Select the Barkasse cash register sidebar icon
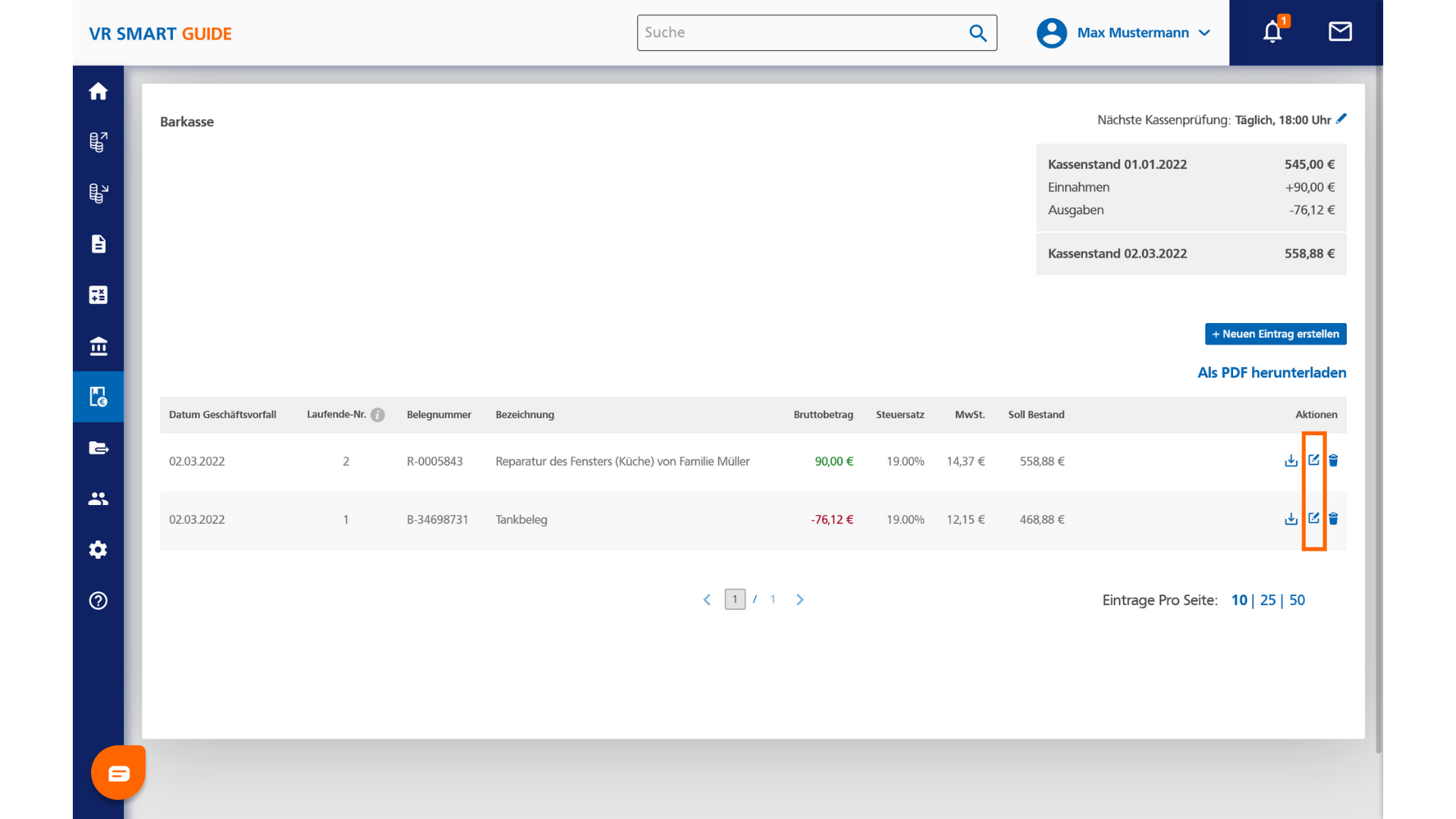This screenshot has height=819, width=1456. point(98,397)
